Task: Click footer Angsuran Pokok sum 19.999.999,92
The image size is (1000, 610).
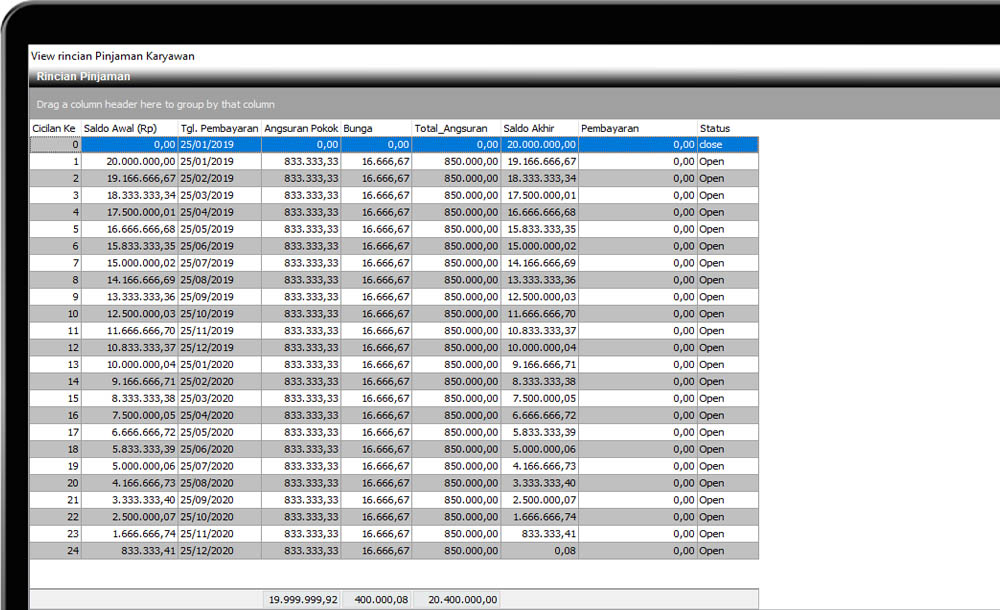Action: point(301,600)
